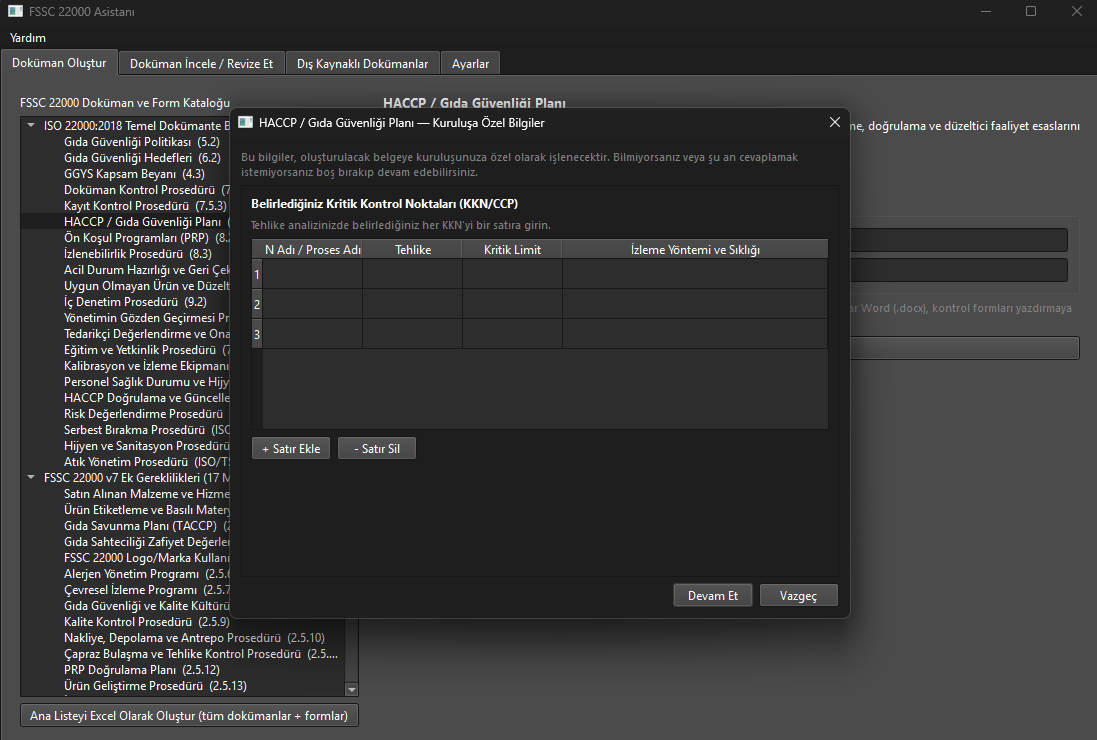Screen dimensions: 1097x740
Task: Select row header 1 in the KKN table
Action: [257, 274]
